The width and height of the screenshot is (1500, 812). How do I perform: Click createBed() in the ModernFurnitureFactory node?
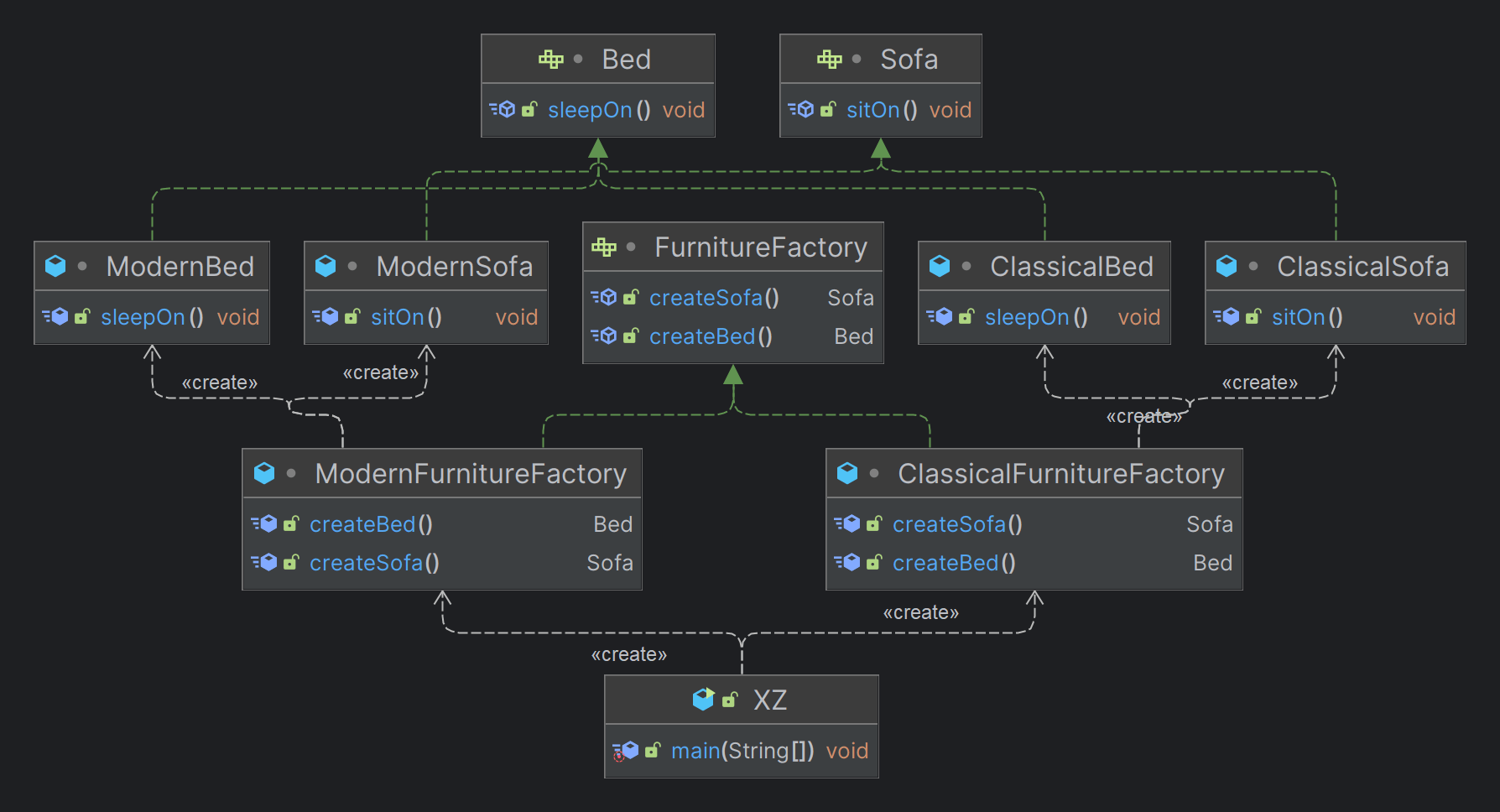click(371, 524)
